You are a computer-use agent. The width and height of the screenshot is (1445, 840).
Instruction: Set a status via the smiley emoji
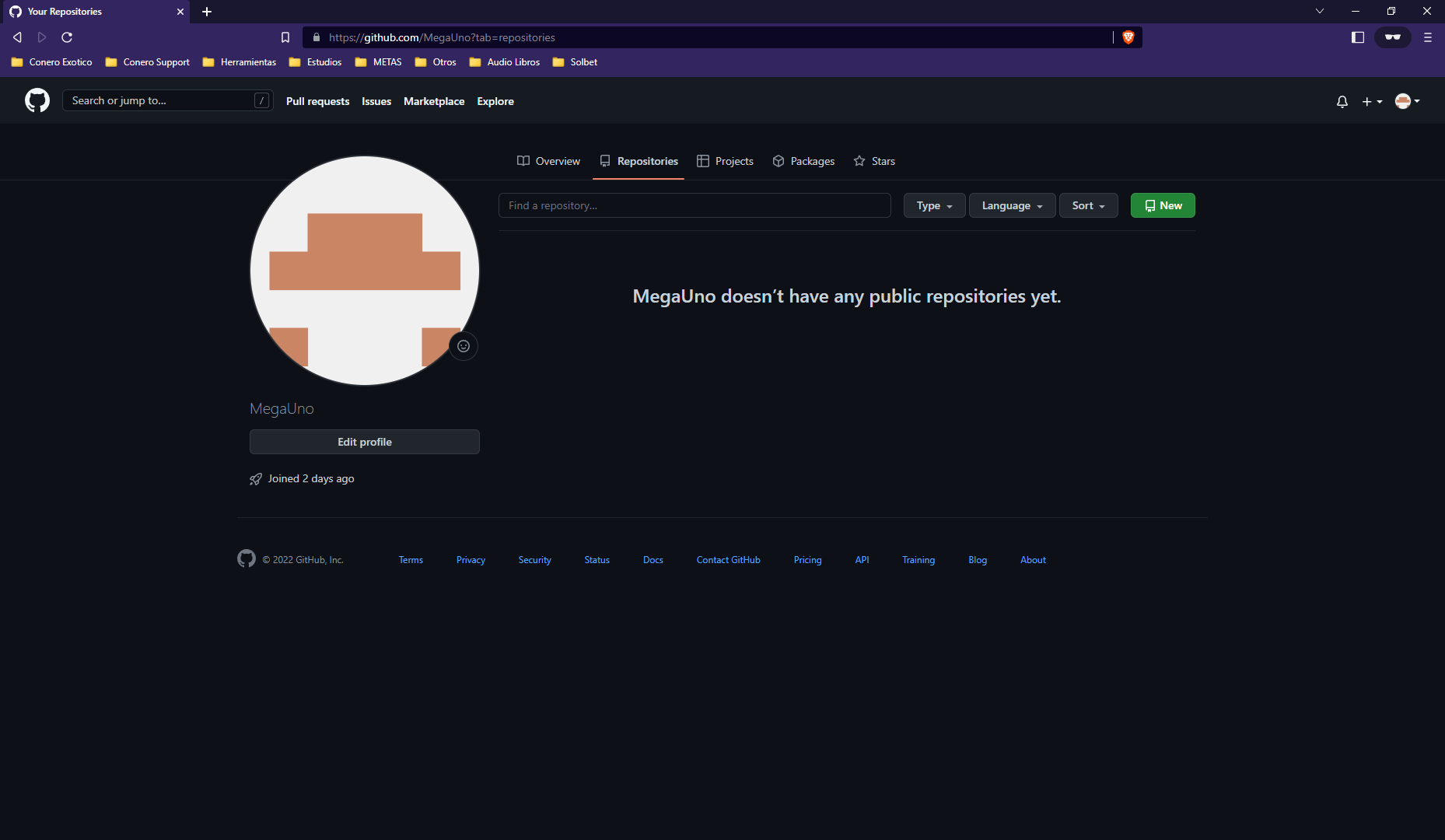pos(464,346)
